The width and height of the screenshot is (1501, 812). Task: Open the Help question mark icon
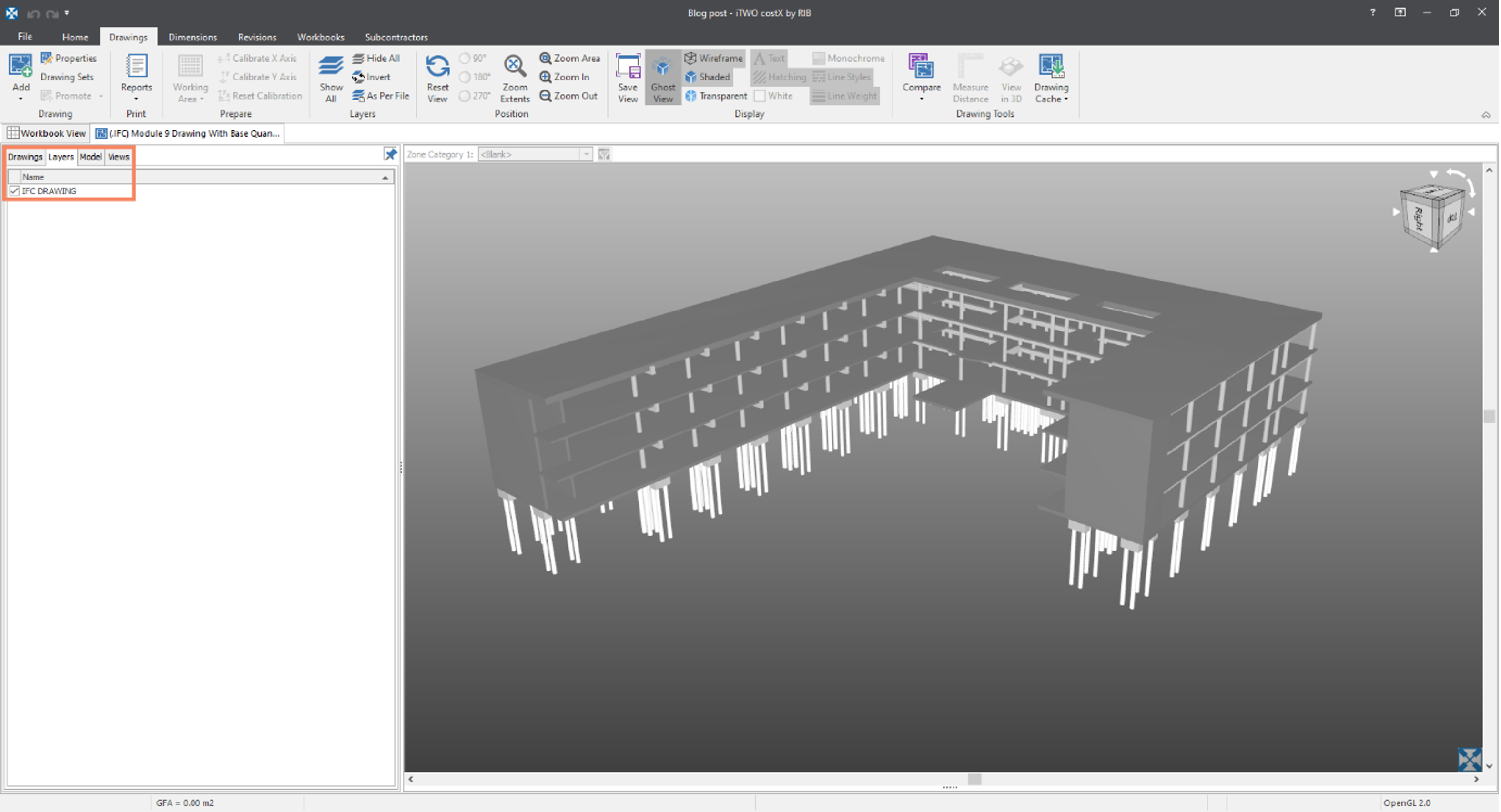click(1372, 12)
